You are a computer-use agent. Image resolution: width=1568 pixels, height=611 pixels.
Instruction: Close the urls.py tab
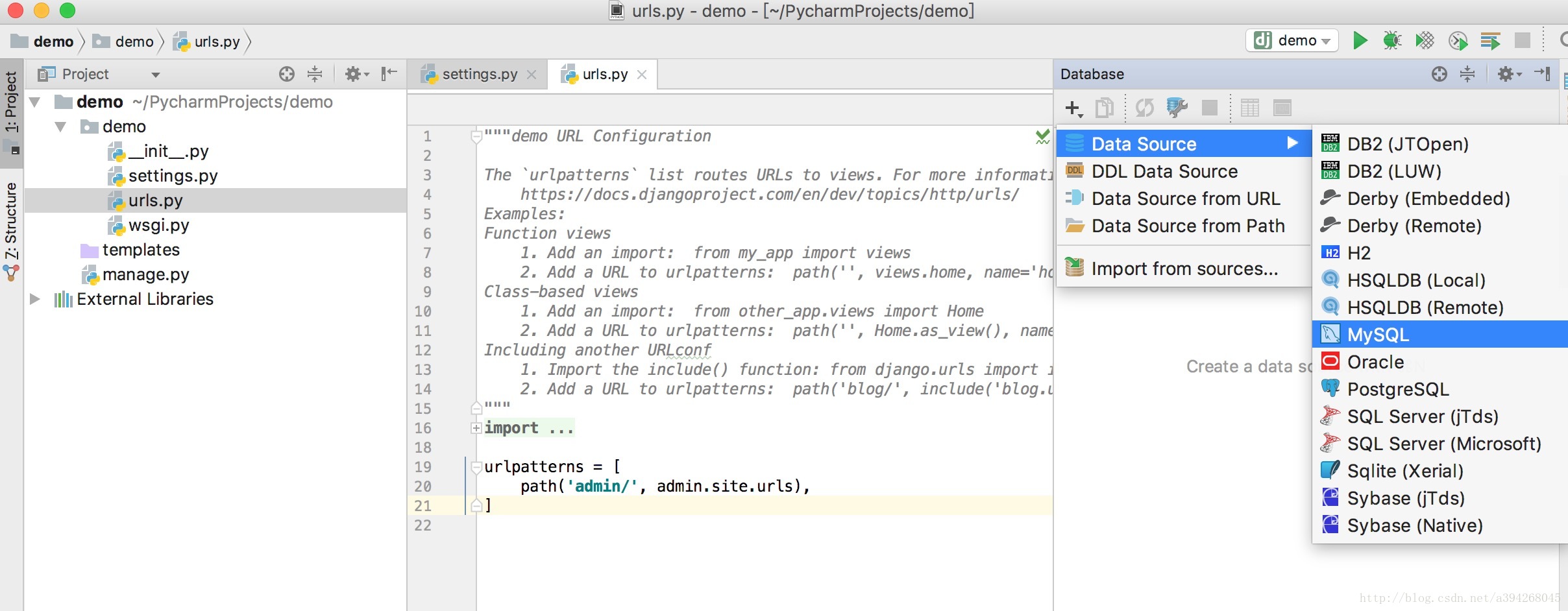point(642,75)
